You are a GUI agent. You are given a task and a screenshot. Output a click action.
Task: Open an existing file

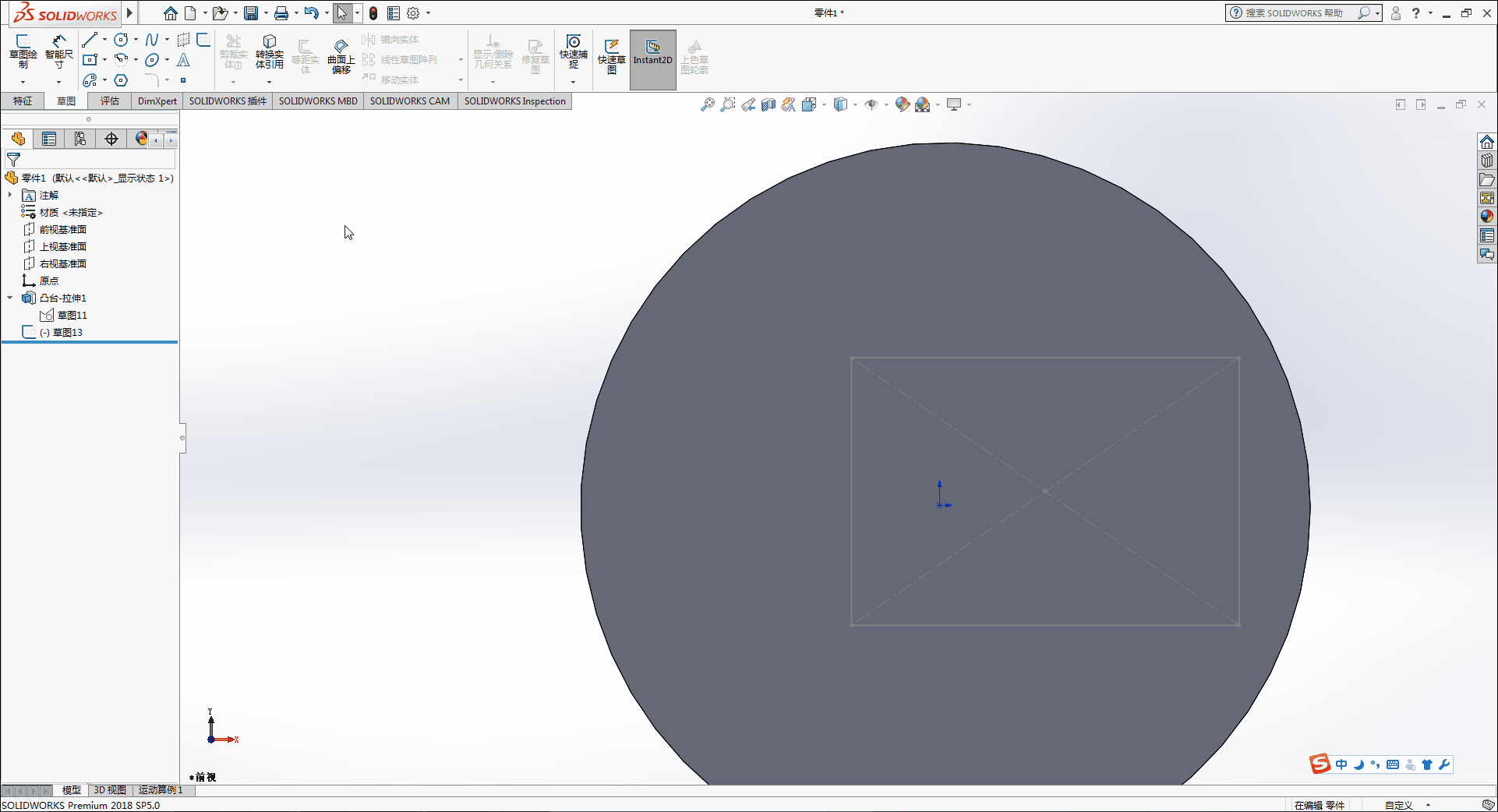tap(220, 13)
